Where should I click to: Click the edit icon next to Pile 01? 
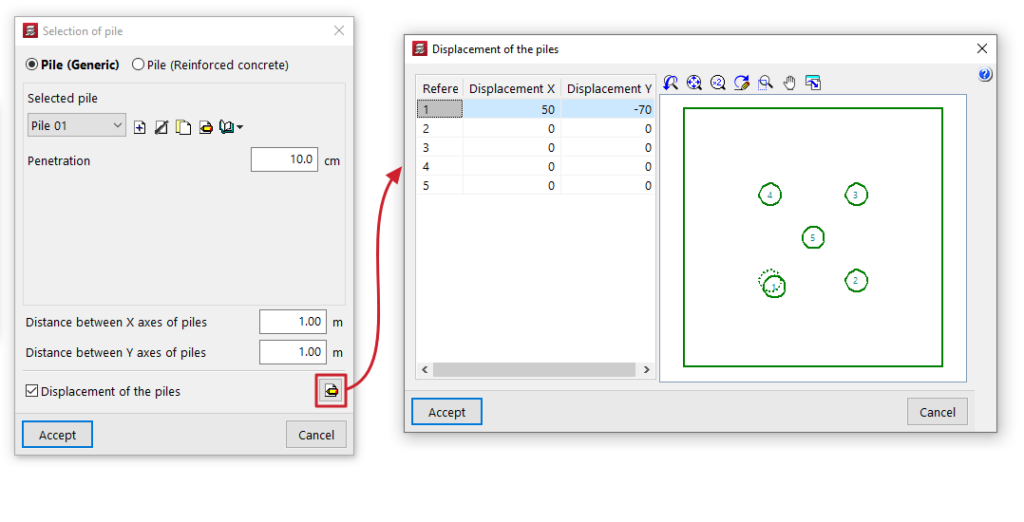206,127
